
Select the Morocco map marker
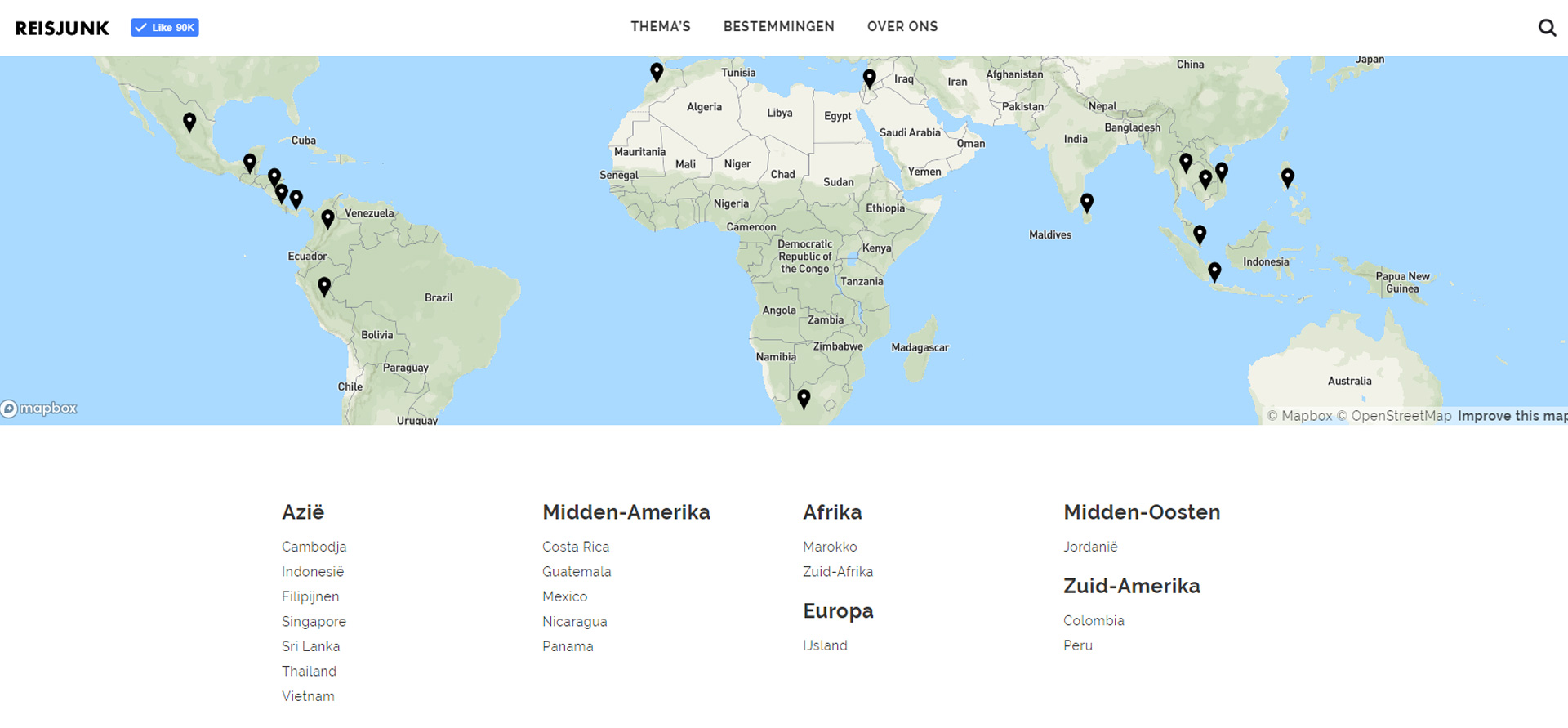657,72
